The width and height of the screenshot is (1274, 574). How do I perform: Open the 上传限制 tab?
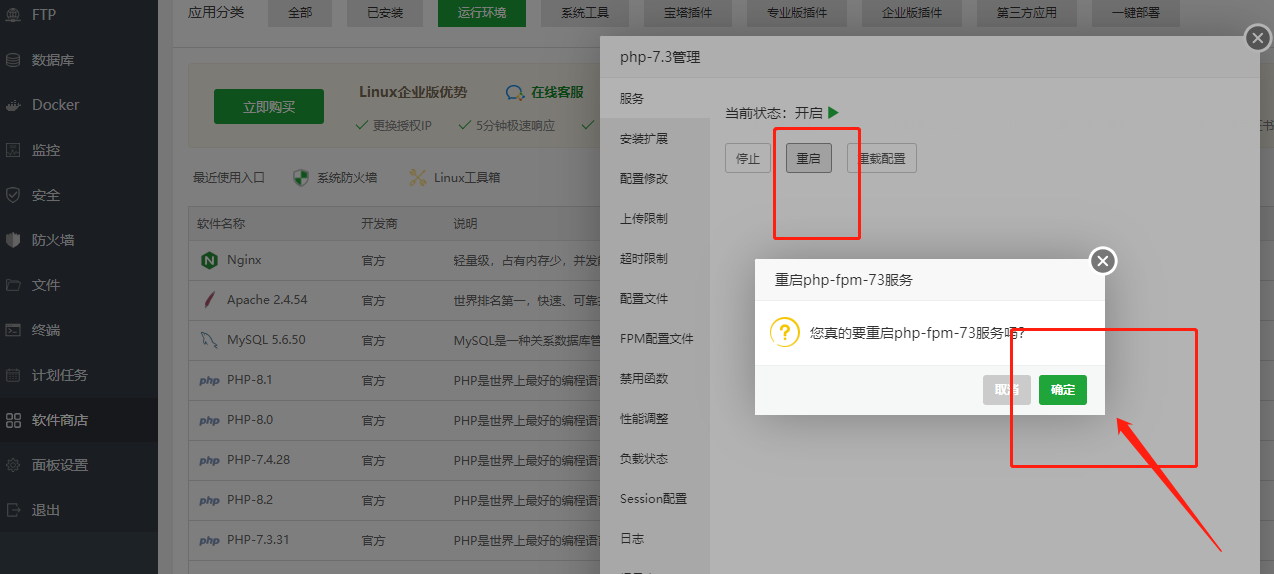(x=655, y=219)
